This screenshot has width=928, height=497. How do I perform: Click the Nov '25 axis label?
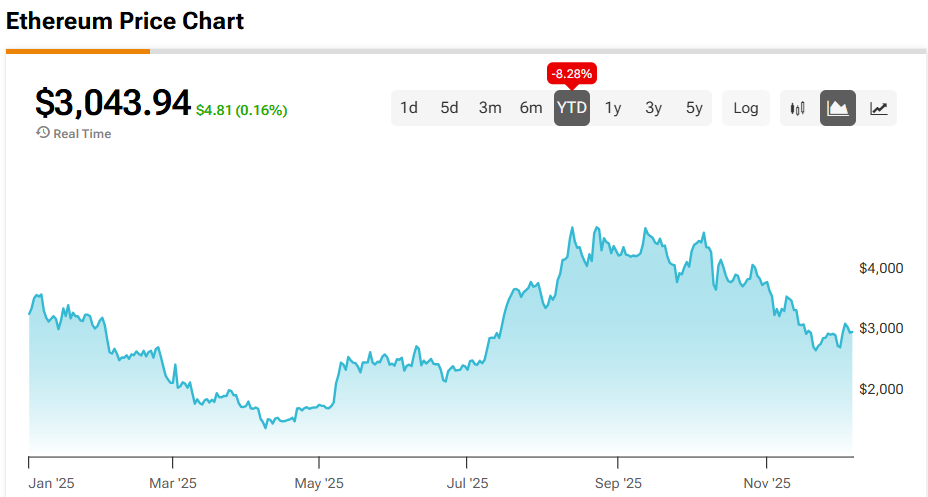768,483
